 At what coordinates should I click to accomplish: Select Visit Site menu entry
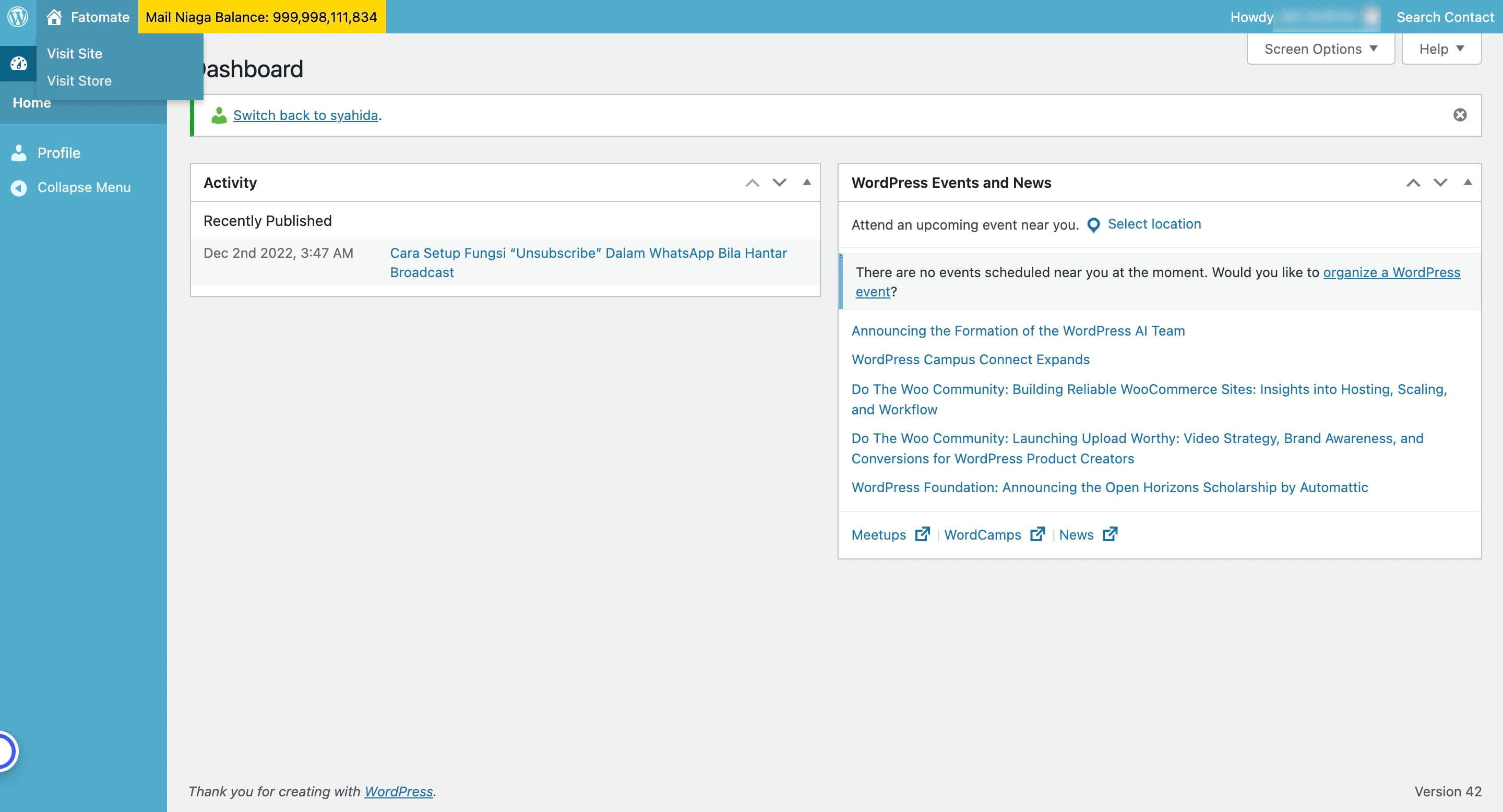(75, 53)
